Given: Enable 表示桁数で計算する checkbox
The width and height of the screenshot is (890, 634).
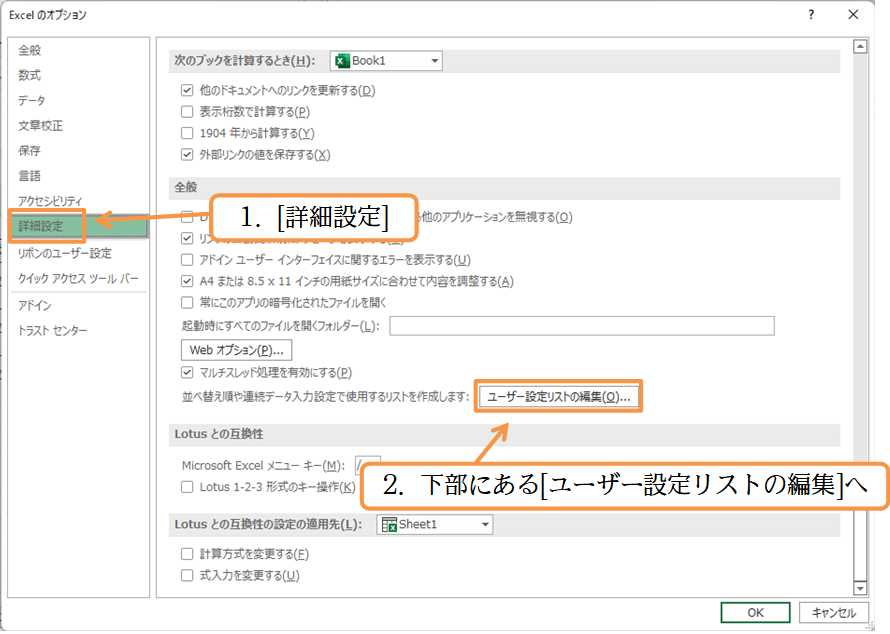Looking at the screenshot, I should tap(187, 112).
